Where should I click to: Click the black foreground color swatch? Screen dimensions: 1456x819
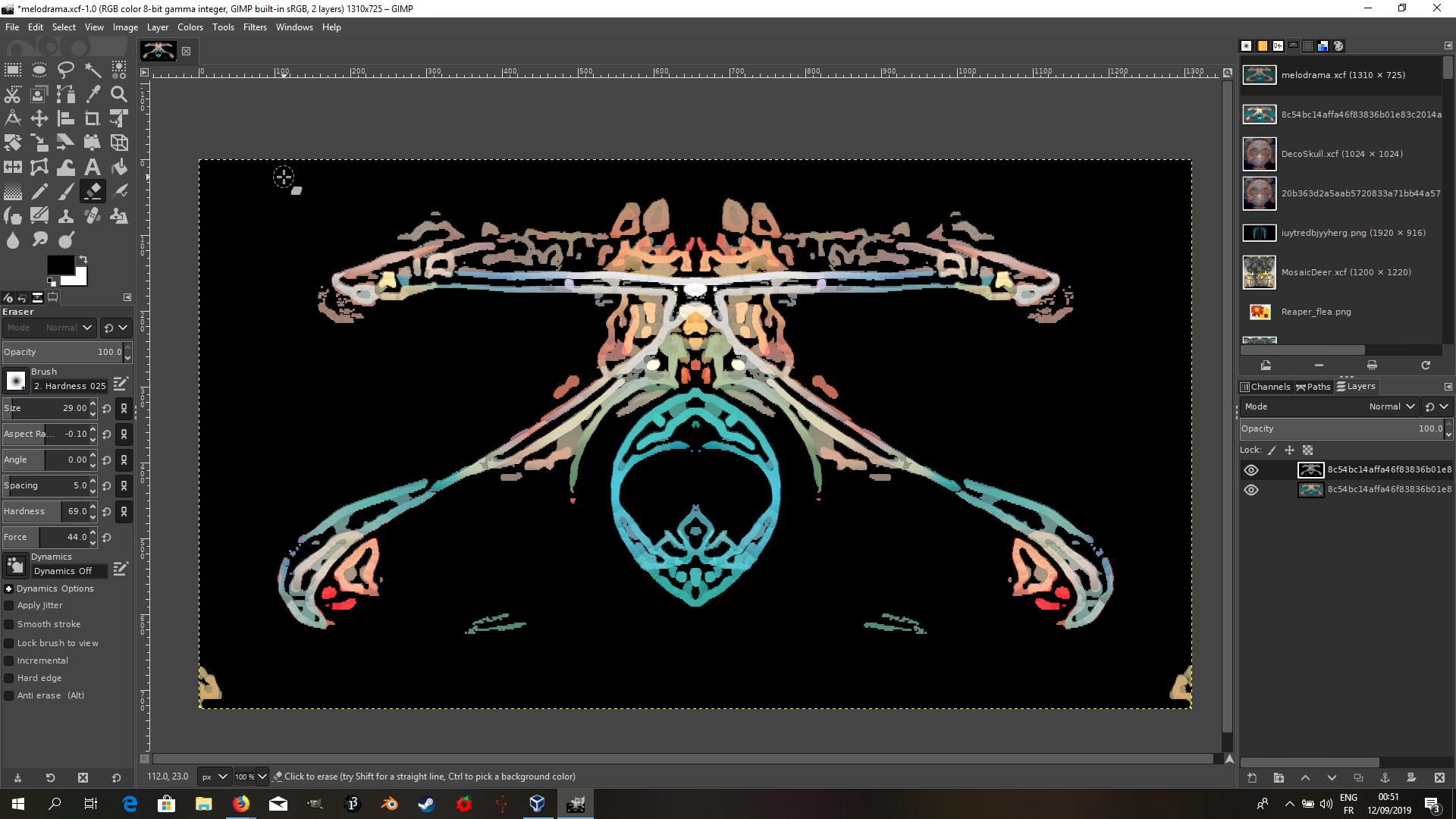(59, 264)
